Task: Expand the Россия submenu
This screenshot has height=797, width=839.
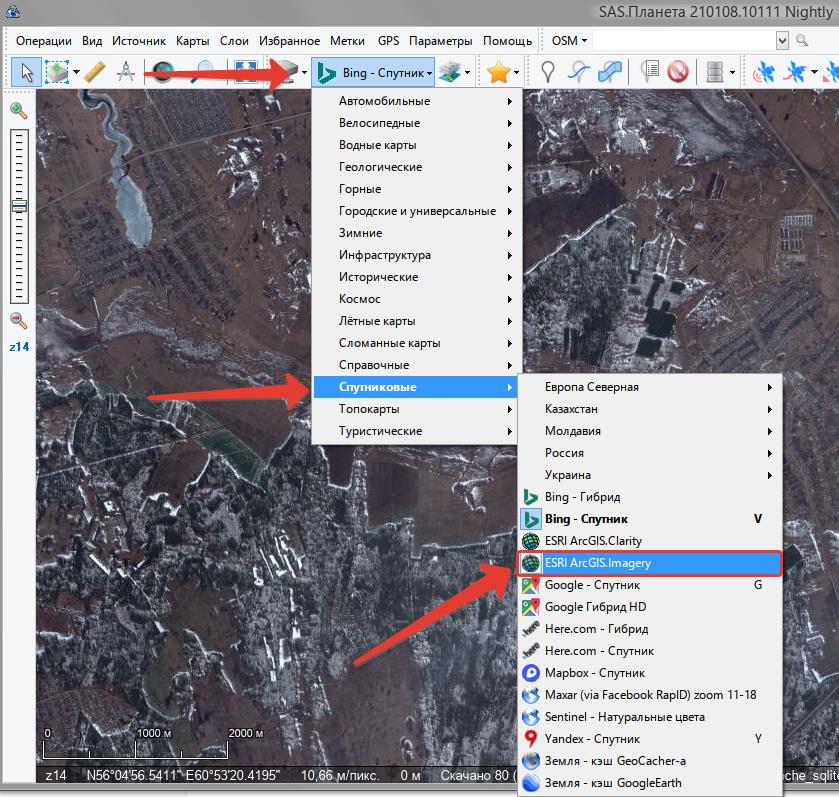Action: [650, 453]
